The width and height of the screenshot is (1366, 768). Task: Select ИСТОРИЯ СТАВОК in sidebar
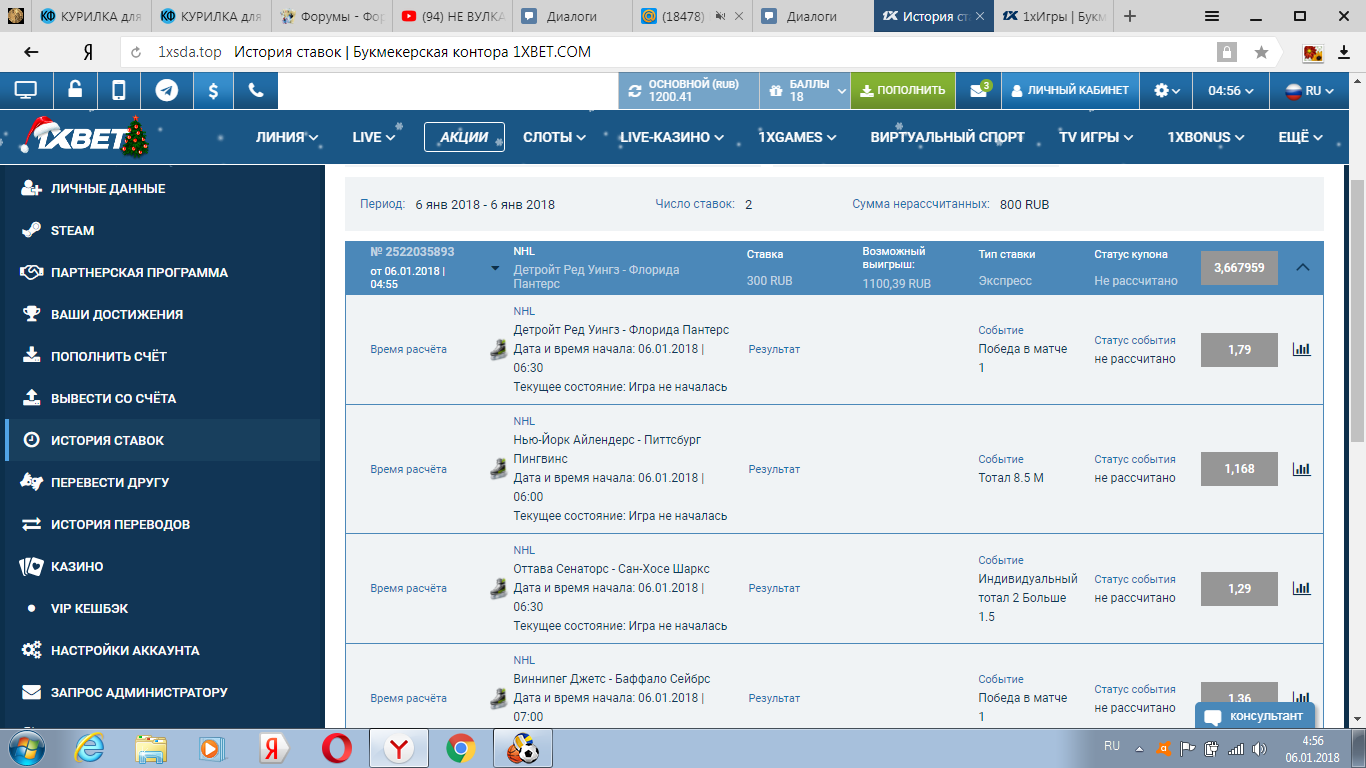coord(162,440)
